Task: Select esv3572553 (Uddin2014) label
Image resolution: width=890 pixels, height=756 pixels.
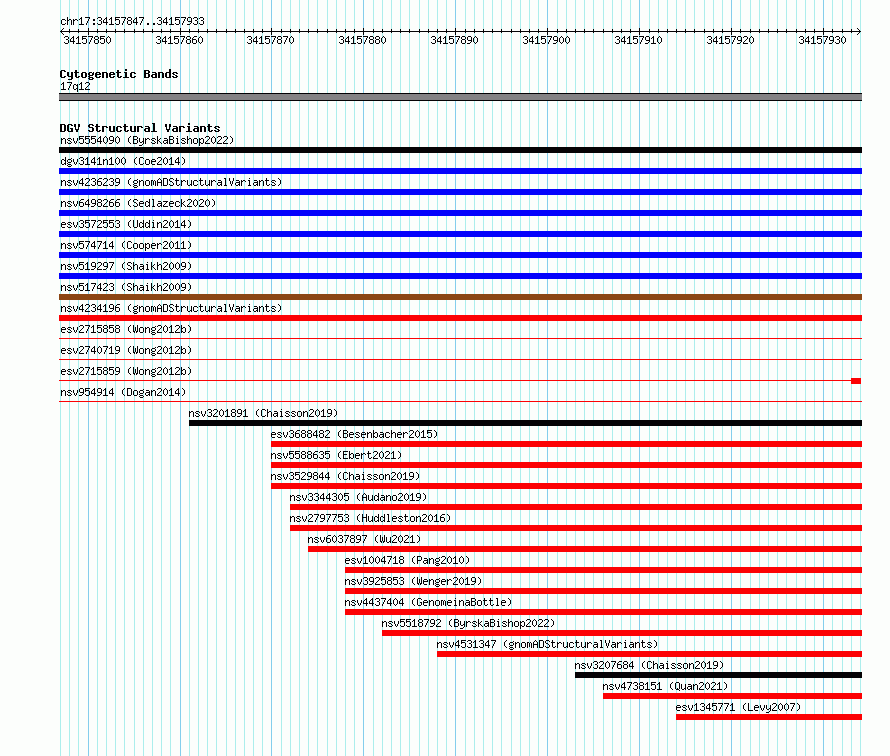Action: (x=126, y=224)
